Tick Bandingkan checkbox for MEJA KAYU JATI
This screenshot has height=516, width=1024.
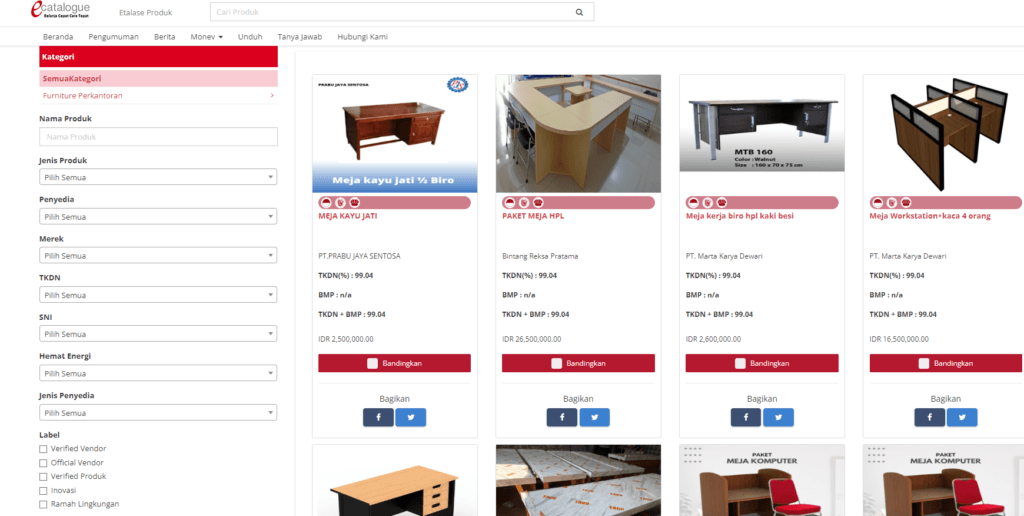coord(372,363)
